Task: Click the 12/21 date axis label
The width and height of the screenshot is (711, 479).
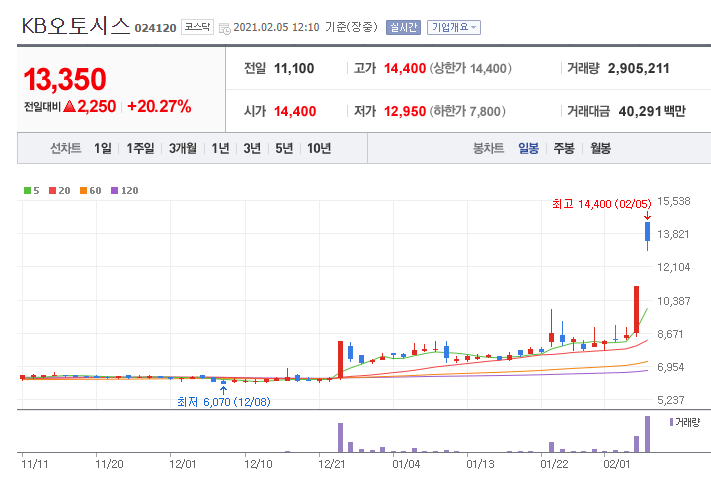Action: (331, 464)
